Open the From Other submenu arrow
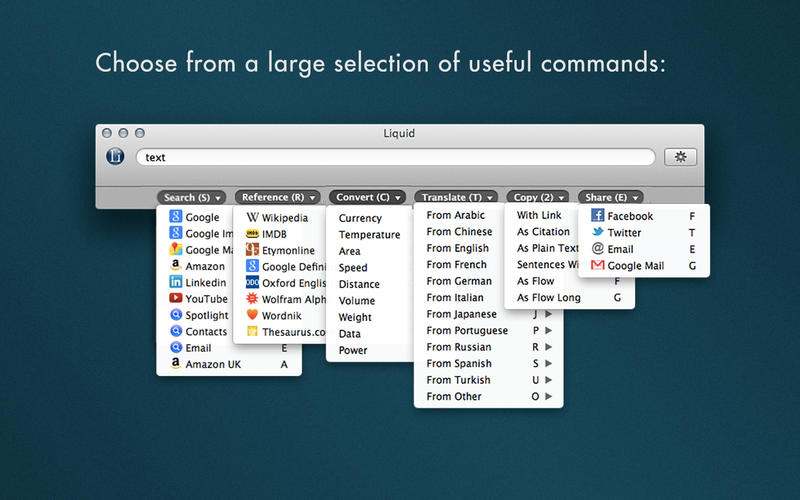 [x=549, y=397]
